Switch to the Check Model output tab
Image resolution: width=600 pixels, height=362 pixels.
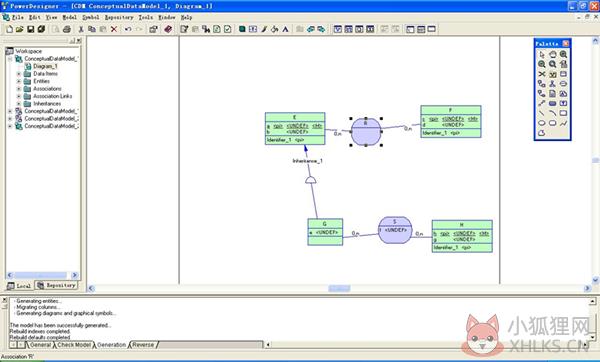tap(74, 345)
